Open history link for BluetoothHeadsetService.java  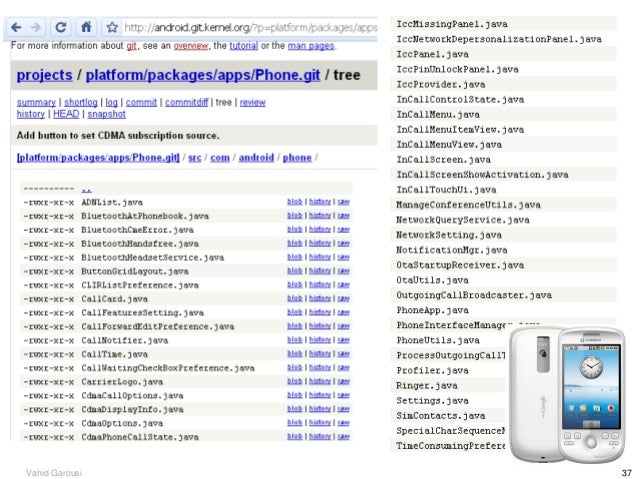(320, 257)
